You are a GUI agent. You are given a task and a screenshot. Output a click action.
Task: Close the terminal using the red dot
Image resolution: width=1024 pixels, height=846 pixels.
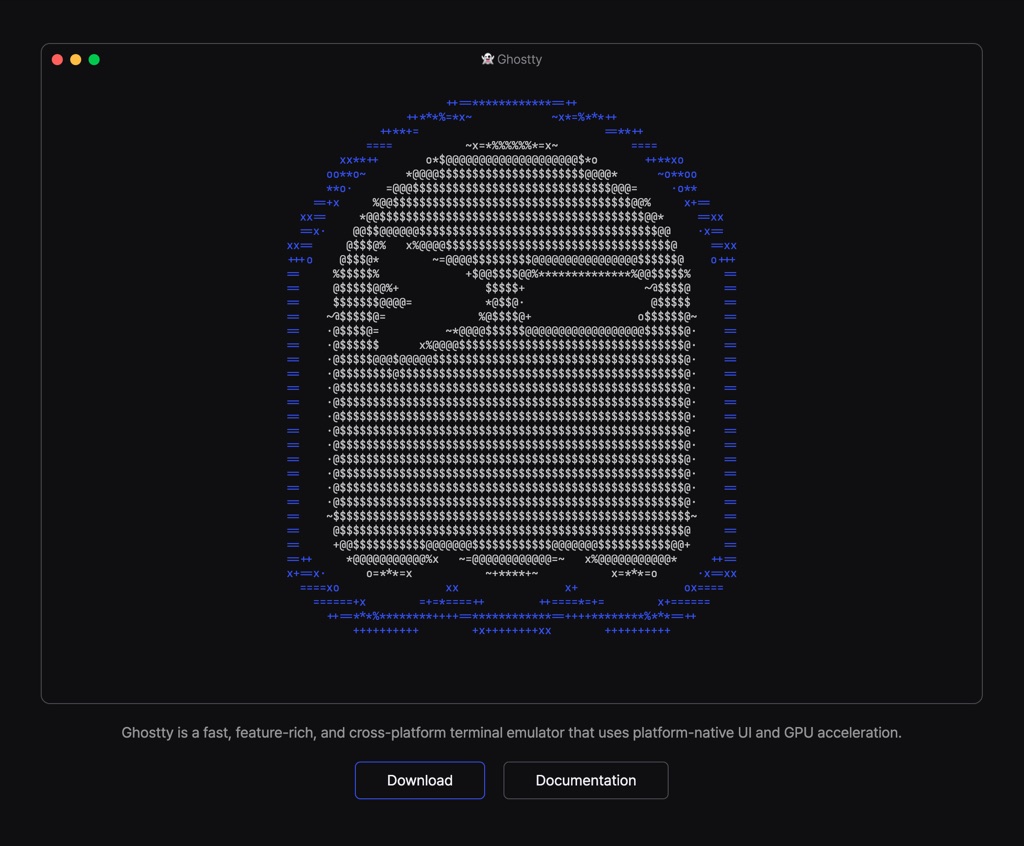point(57,59)
